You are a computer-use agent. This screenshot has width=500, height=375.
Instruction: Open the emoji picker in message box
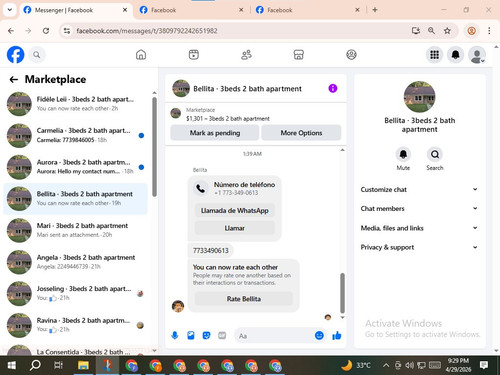(x=319, y=336)
